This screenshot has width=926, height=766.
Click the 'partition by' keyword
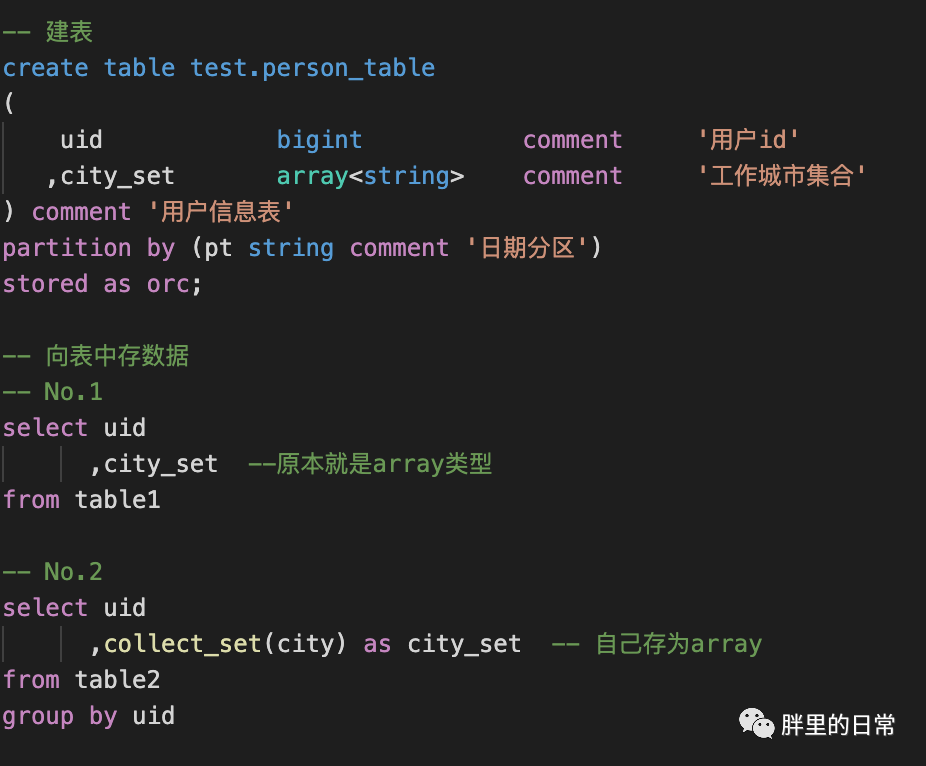[x=89, y=248]
